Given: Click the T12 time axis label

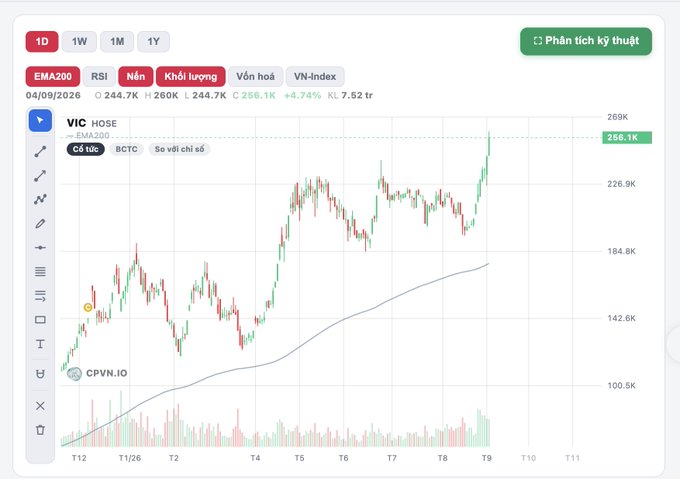Looking at the screenshot, I should pos(79,458).
